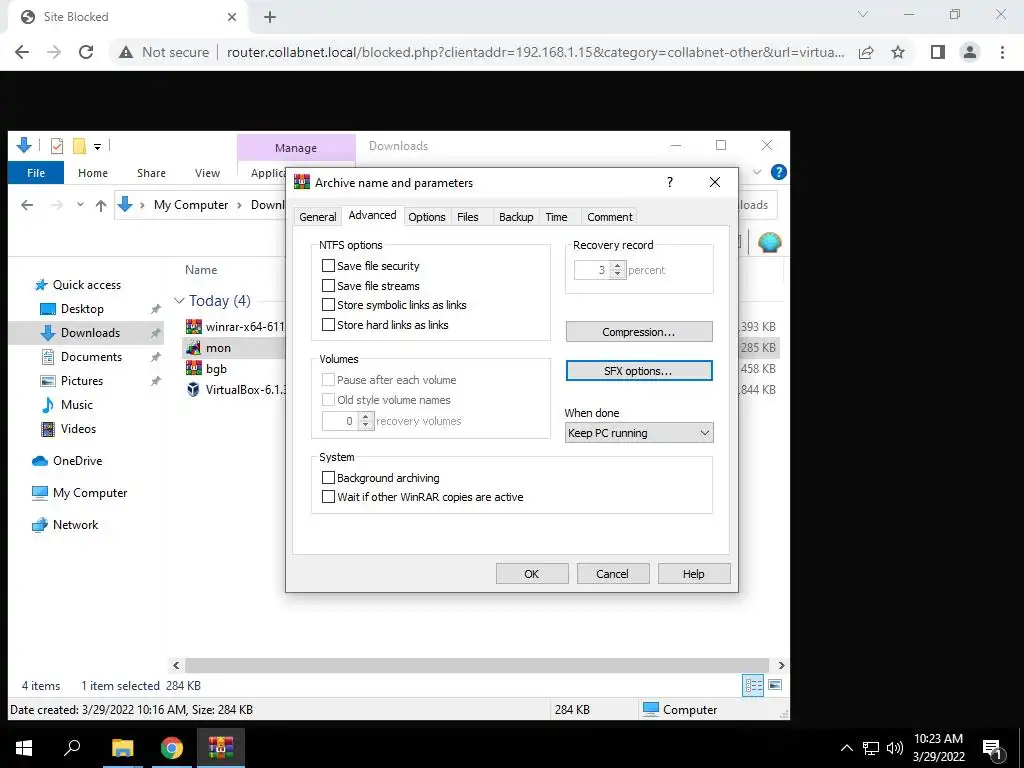Switch to details view icon
This screenshot has width=1024, height=768.
pyautogui.click(x=753, y=685)
